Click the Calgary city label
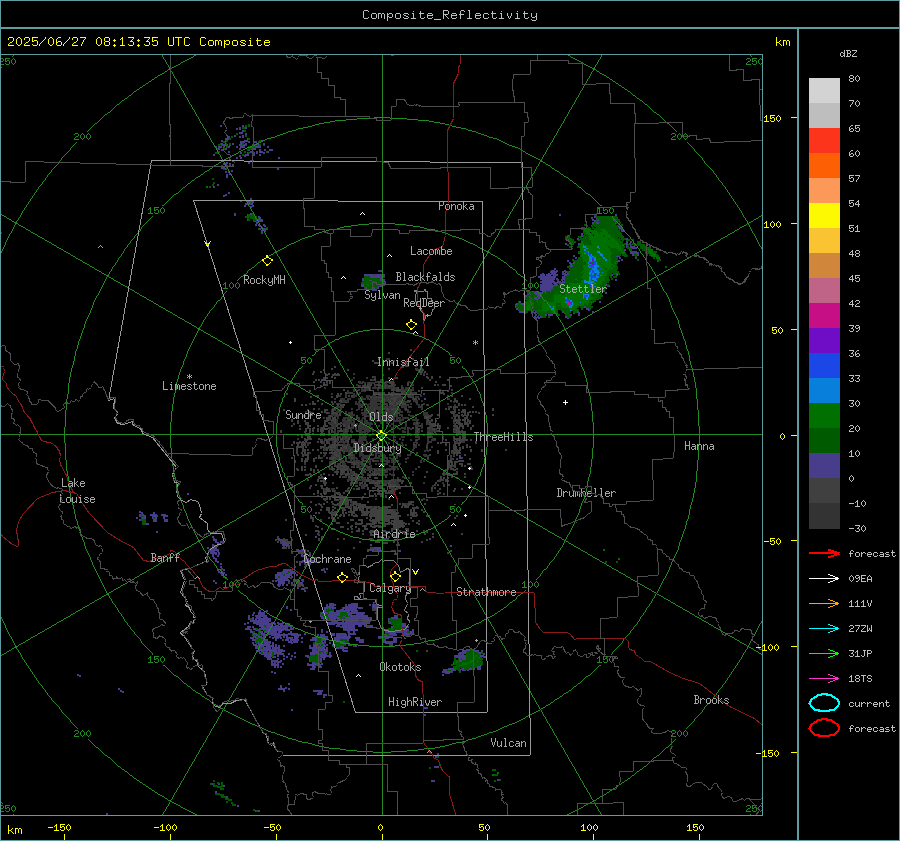The width and height of the screenshot is (900, 841). click(x=390, y=588)
